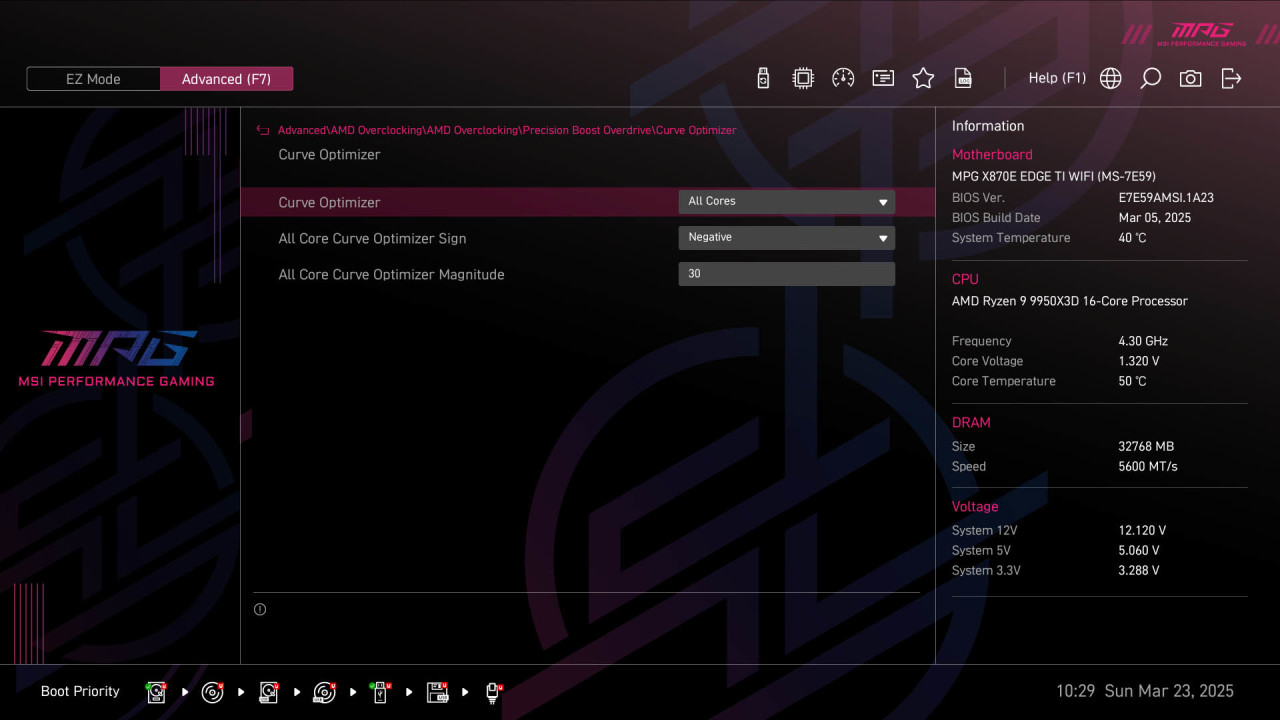
Task: Click the 'DRAM' section heading
Action: pos(971,423)
